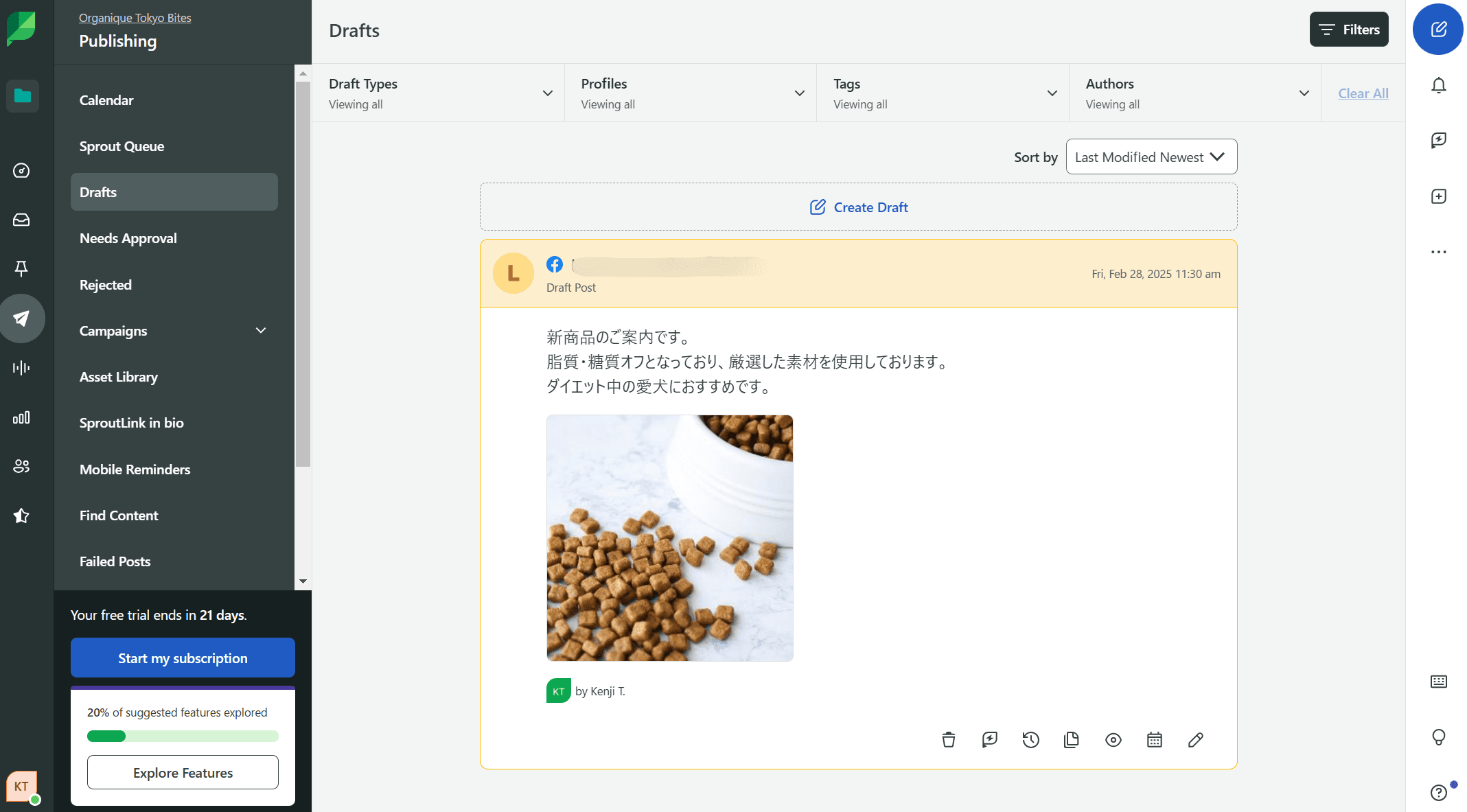
Task: Click the Clear All link
Action: tap(1363, 93)
